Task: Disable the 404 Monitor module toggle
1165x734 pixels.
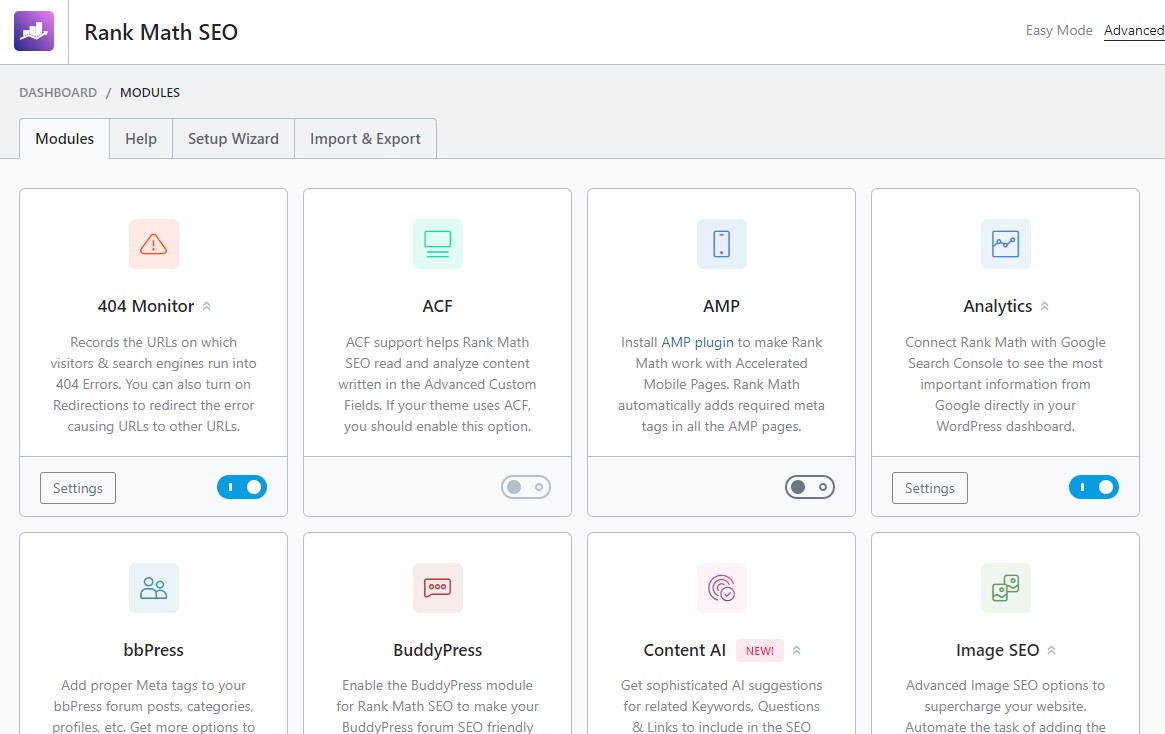Action: pyautogui.click(x=242, y=487)
